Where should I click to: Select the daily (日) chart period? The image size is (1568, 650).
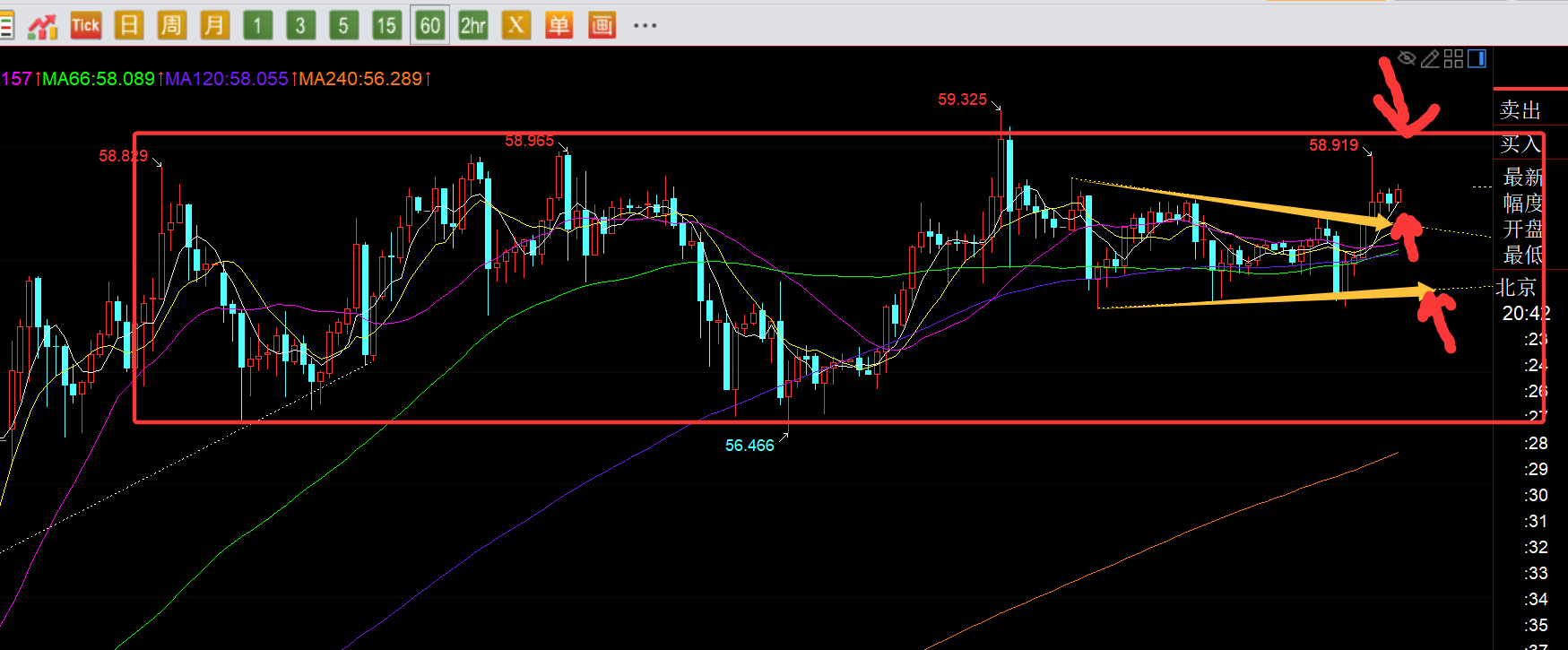pyautogui.click(x=128, y=25)
